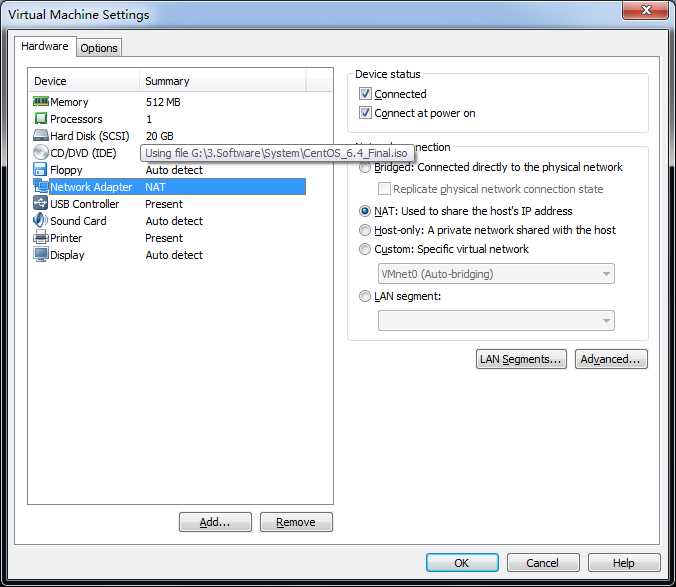Click the 512 MB memory summary

163,102
